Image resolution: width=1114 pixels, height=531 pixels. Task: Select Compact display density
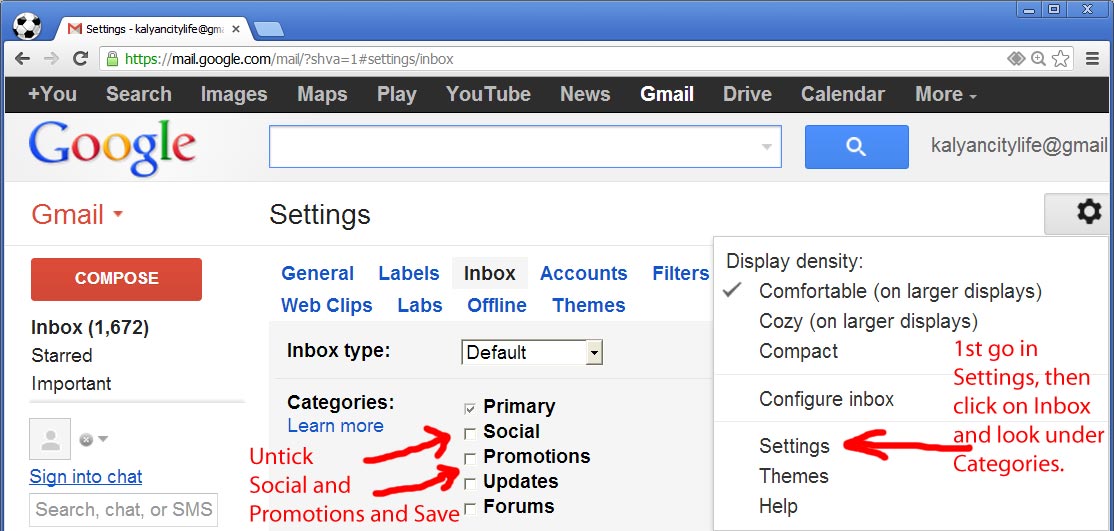[799, 351]
